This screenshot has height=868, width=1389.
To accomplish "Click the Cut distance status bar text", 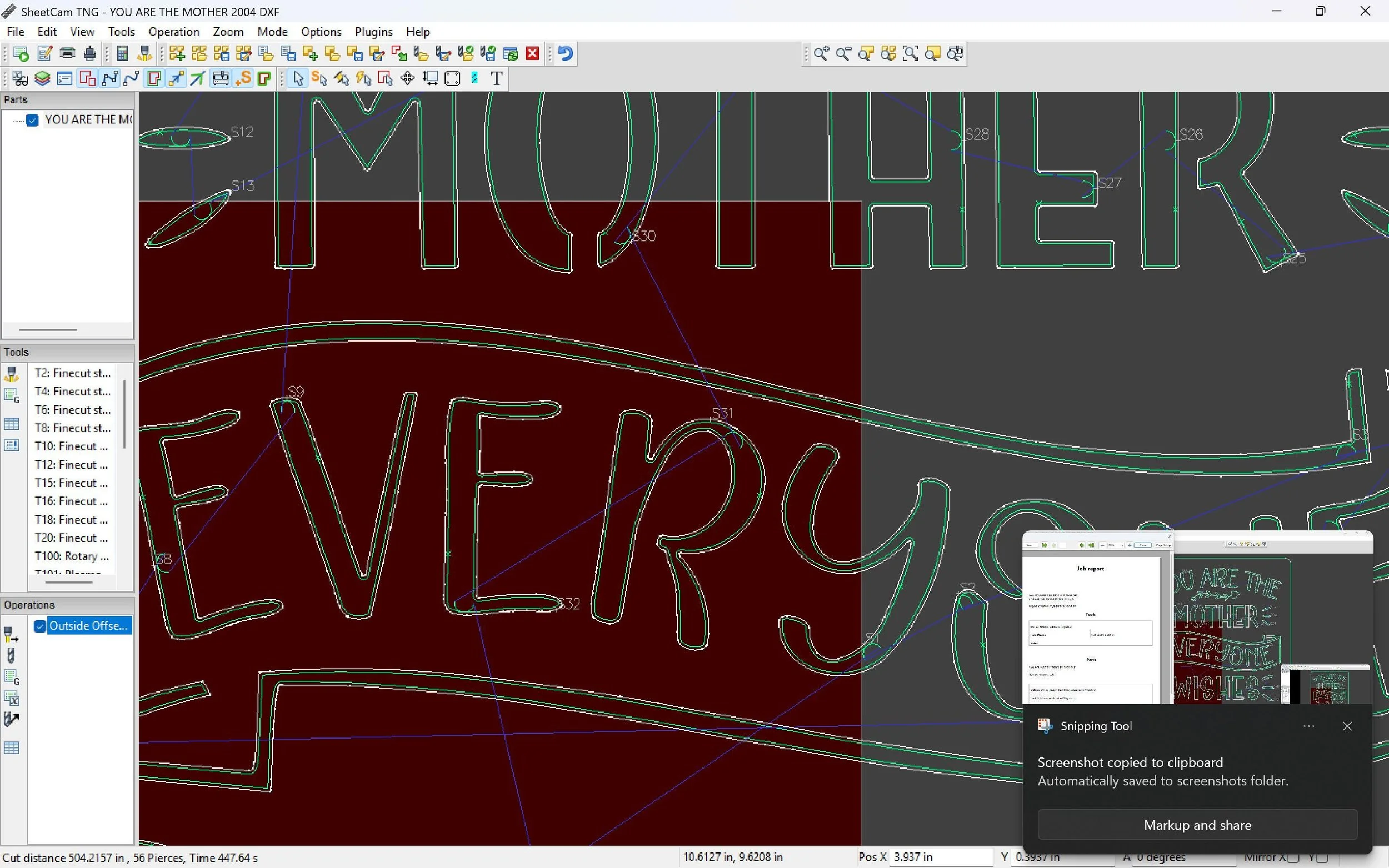I will pyautogui.click(x=131, y=857).
